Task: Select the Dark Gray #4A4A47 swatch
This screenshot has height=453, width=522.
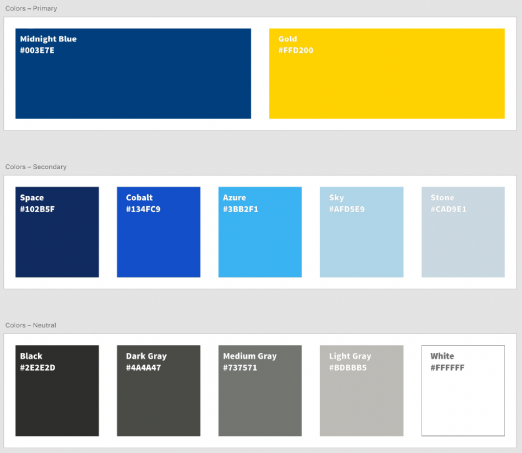Action: [159, 391]
